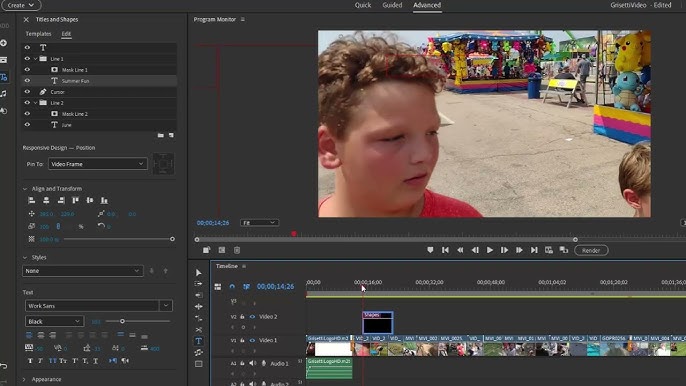Click the trash delete icon below monitor
The height and width of the screenshot is (386, 686).
(x=237, y=250)
